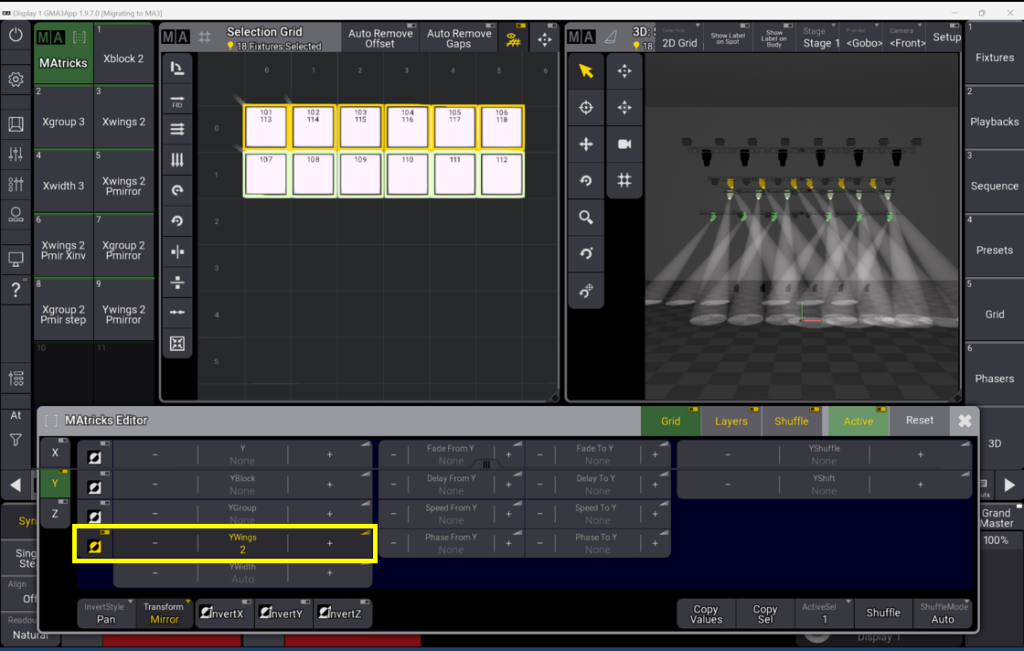This screenshot has height=651, width=1024.
Task: Select the magnifier zoom tool in 3D viewer
Action: pyautogui.click(x=586, y=217)
